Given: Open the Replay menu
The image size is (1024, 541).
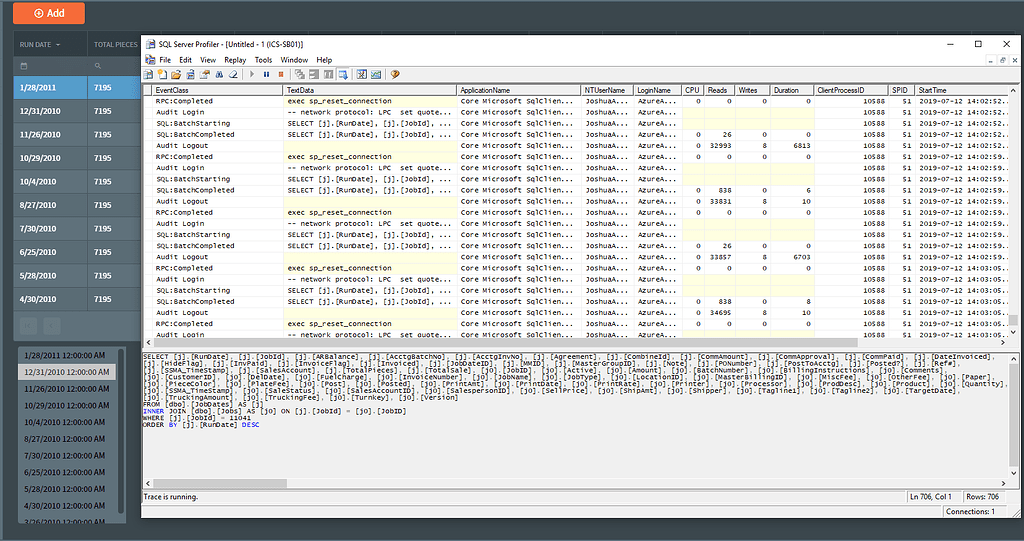Looking at the screenshot, I should (235, 60).
